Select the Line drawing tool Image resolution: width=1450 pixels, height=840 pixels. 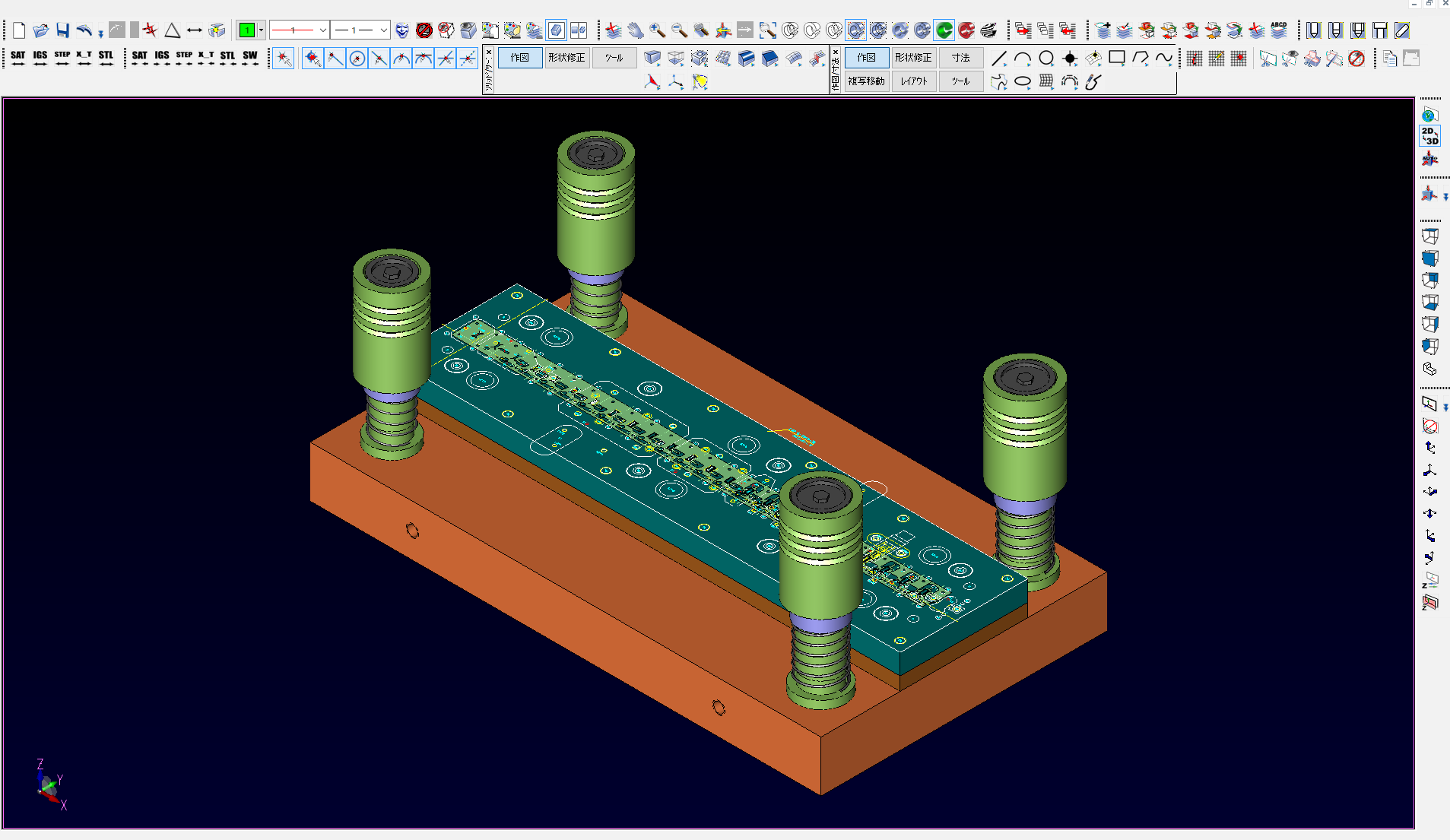(x=999, y=59)
